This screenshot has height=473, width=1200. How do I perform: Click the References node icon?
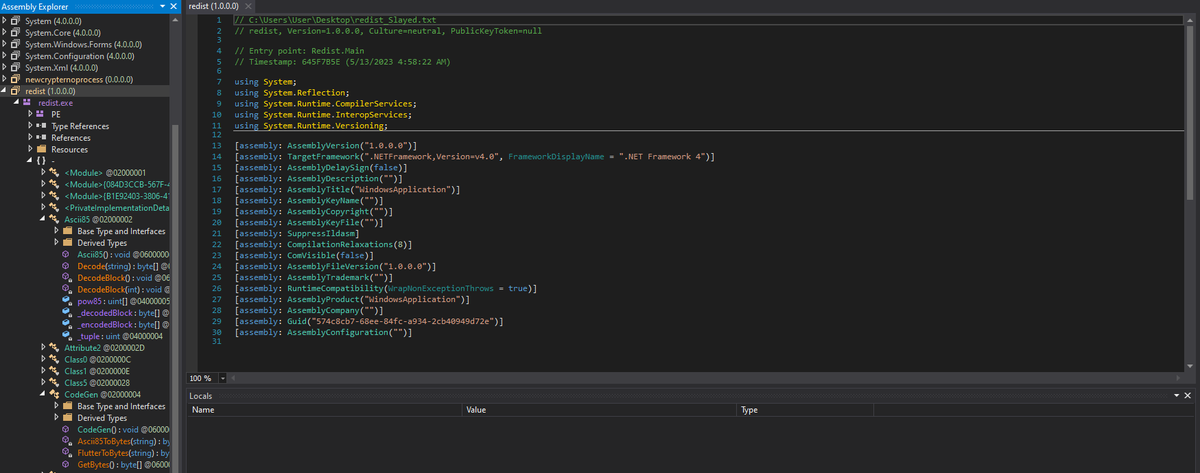coord(41,137)
